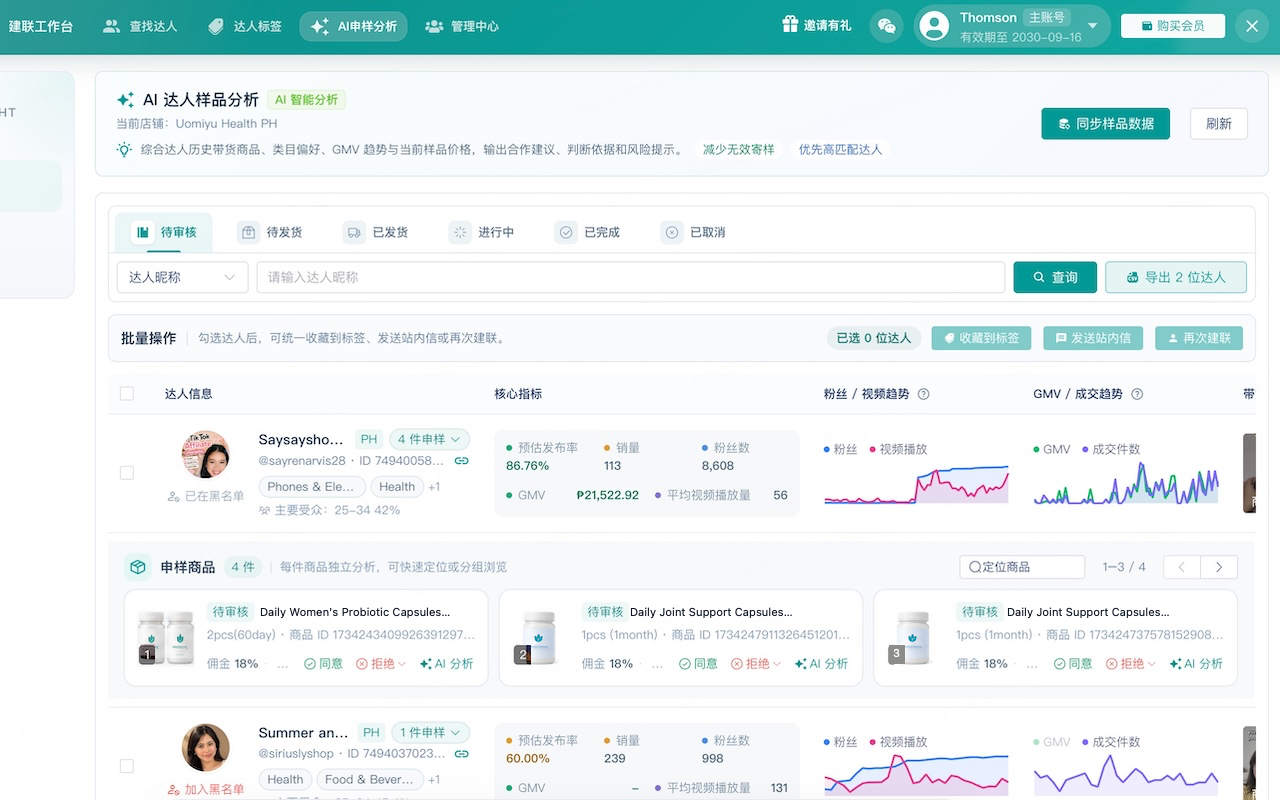The width and height of the screenshot is (1280, 800).
Task: Open the WeChat contact icon
Action: [886, 26]
